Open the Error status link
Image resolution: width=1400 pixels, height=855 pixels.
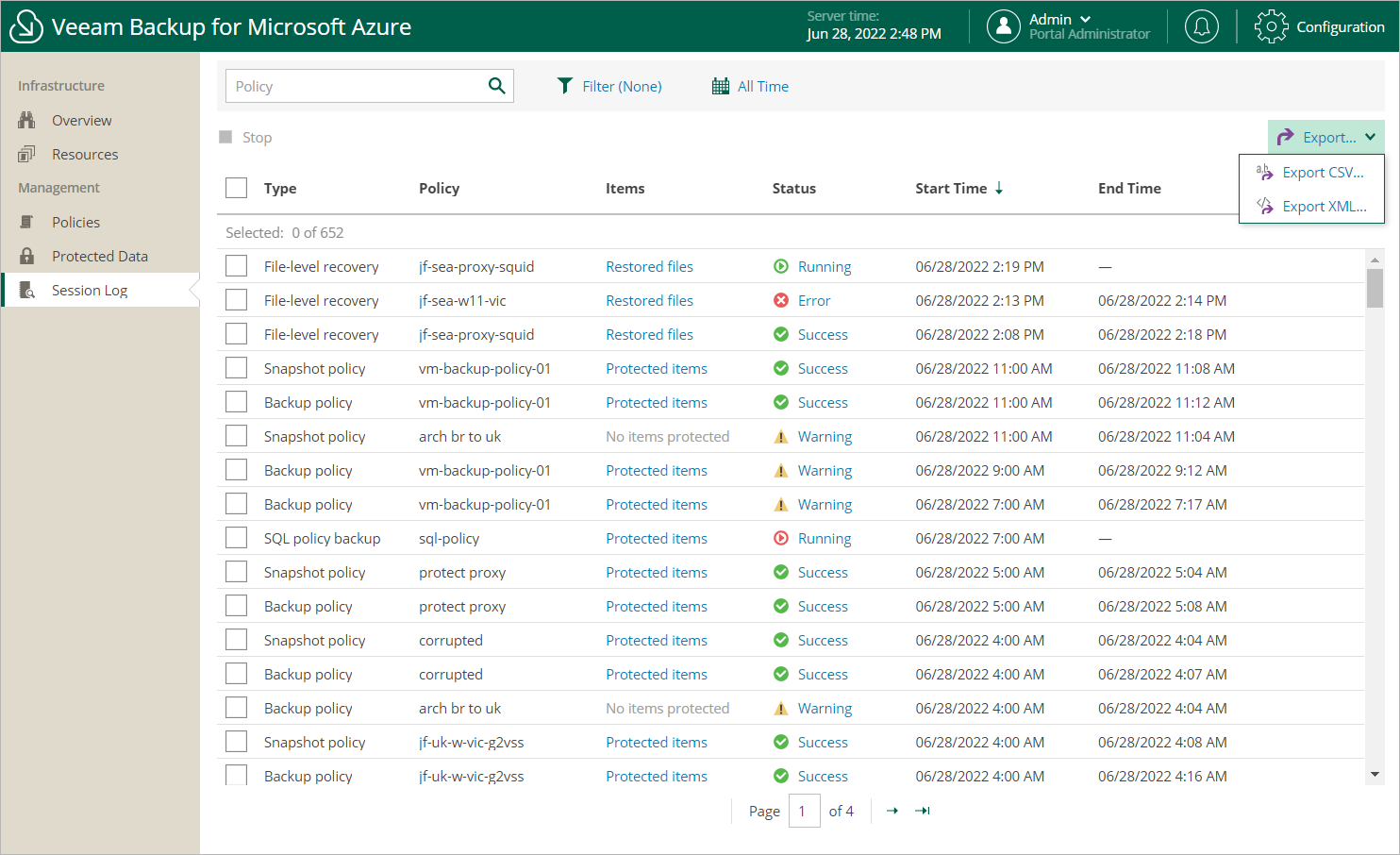coord(813,300)
